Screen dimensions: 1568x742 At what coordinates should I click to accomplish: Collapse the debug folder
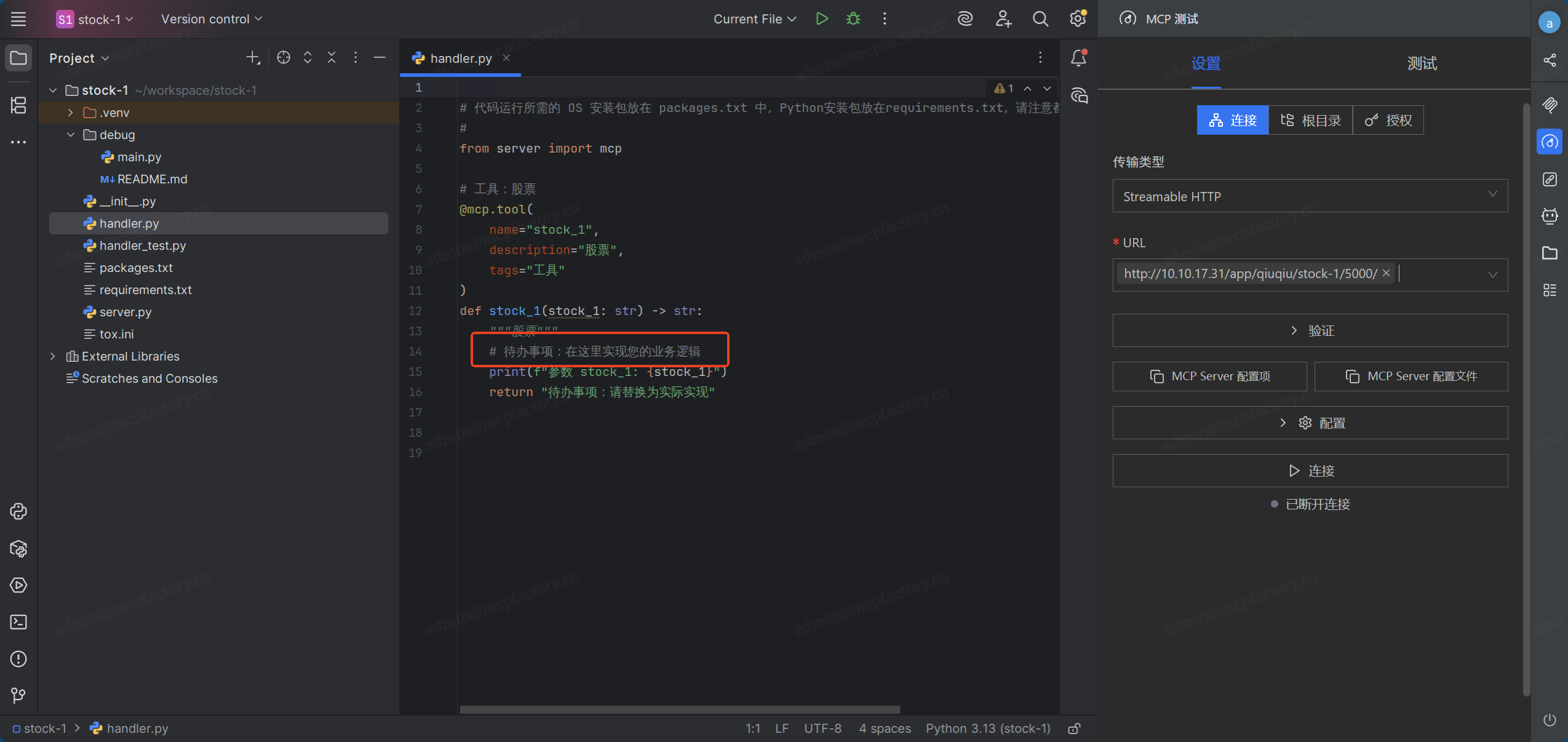click(71, 135)
